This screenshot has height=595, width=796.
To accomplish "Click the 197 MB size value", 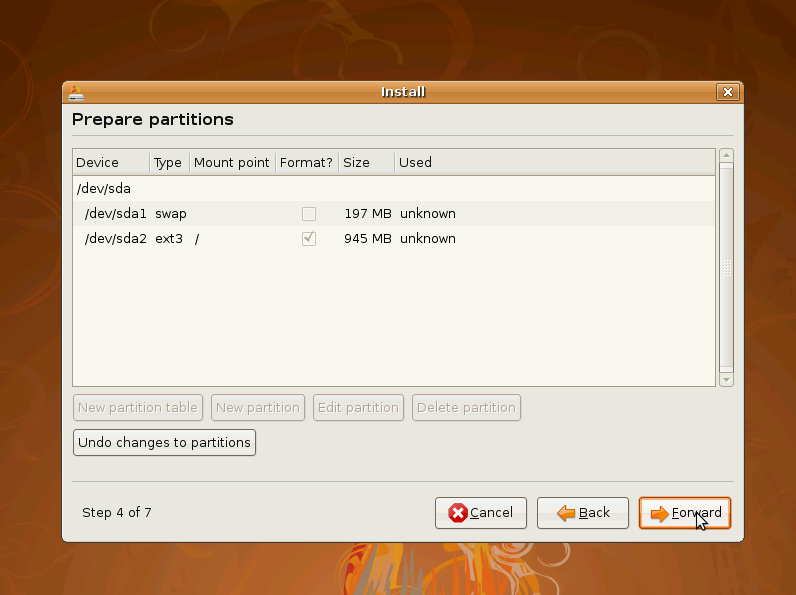I will coord(368,214).
